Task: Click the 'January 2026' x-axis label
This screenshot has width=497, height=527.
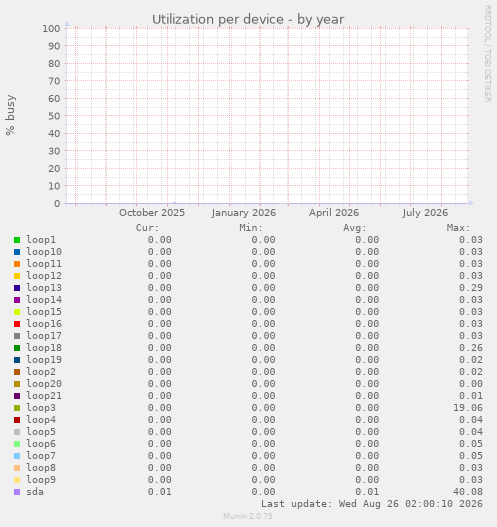Action: tap(244, 213)
